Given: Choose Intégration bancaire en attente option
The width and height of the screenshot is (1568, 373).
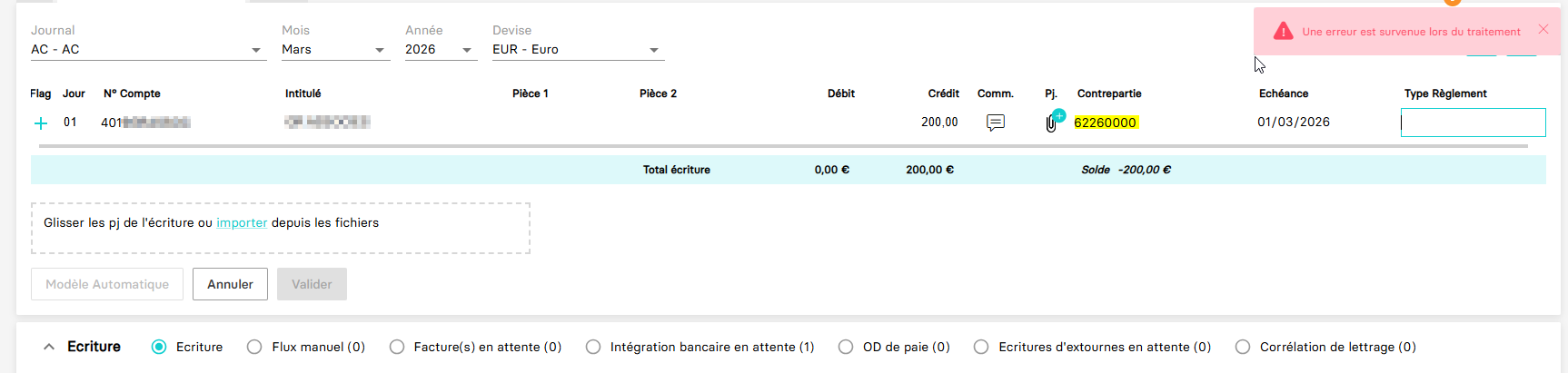Looking at the screenshot, I should point(593,347).
